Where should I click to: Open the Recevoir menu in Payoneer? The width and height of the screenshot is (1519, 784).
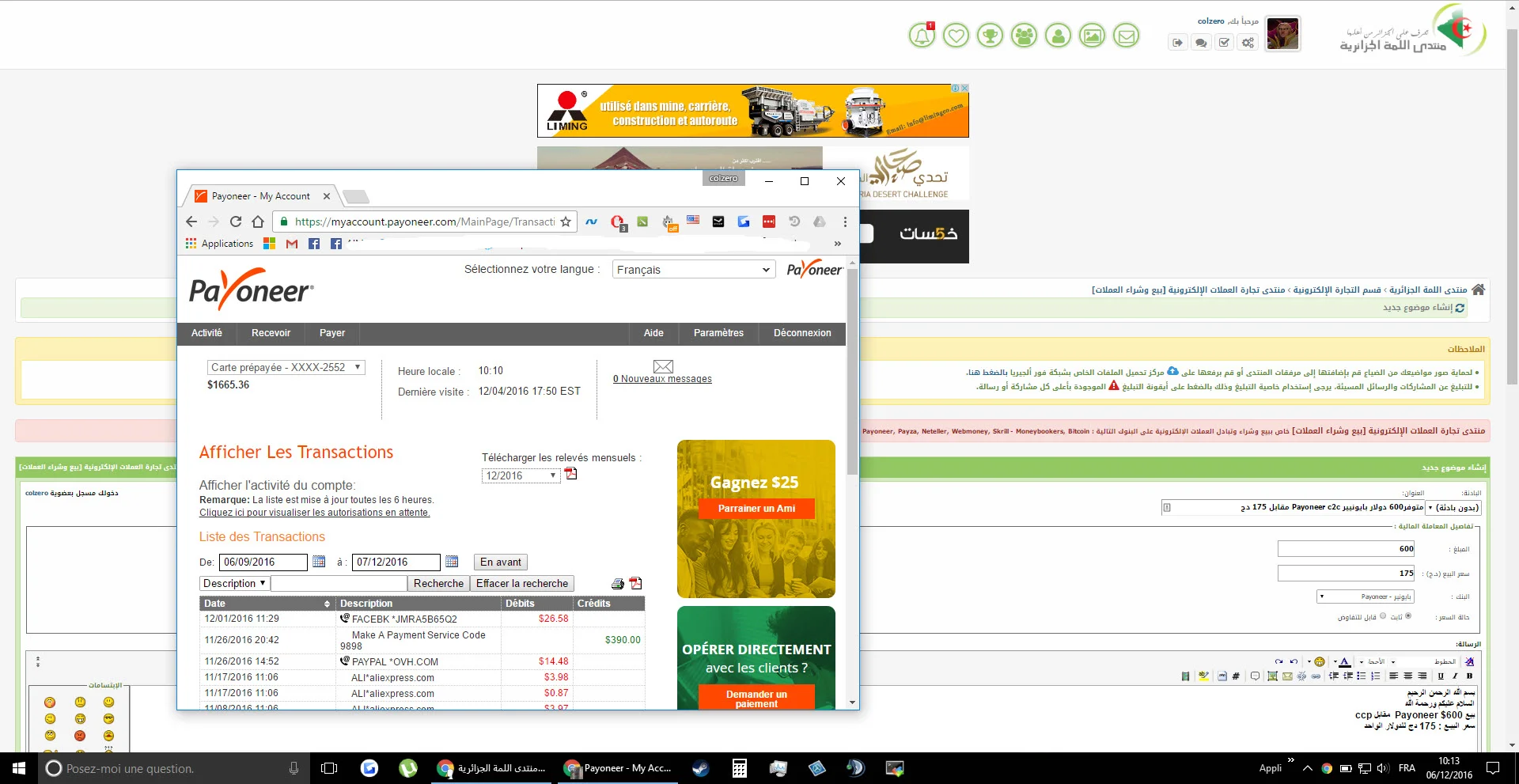point(271,333)
